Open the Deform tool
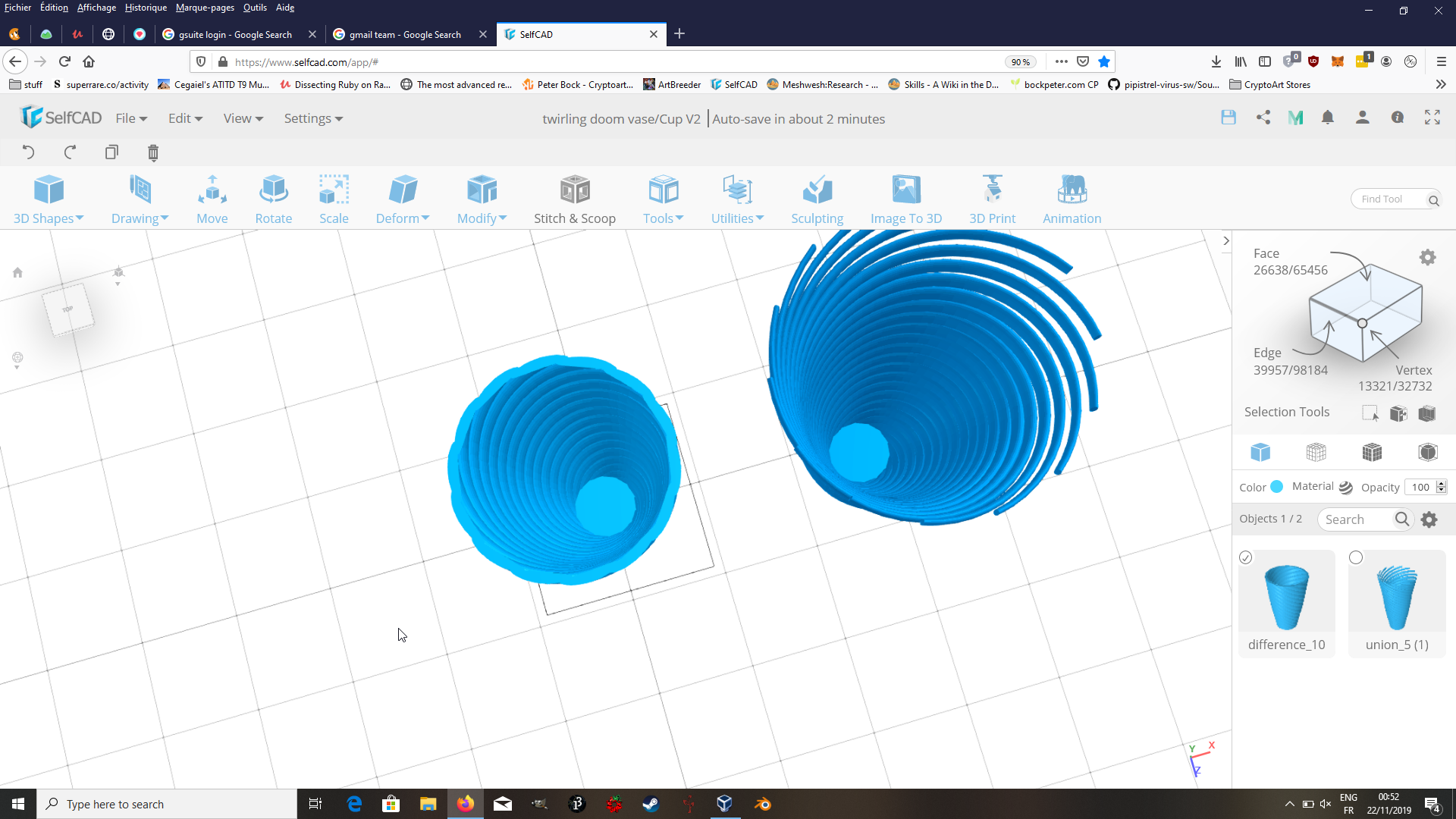 coord(403,199)
